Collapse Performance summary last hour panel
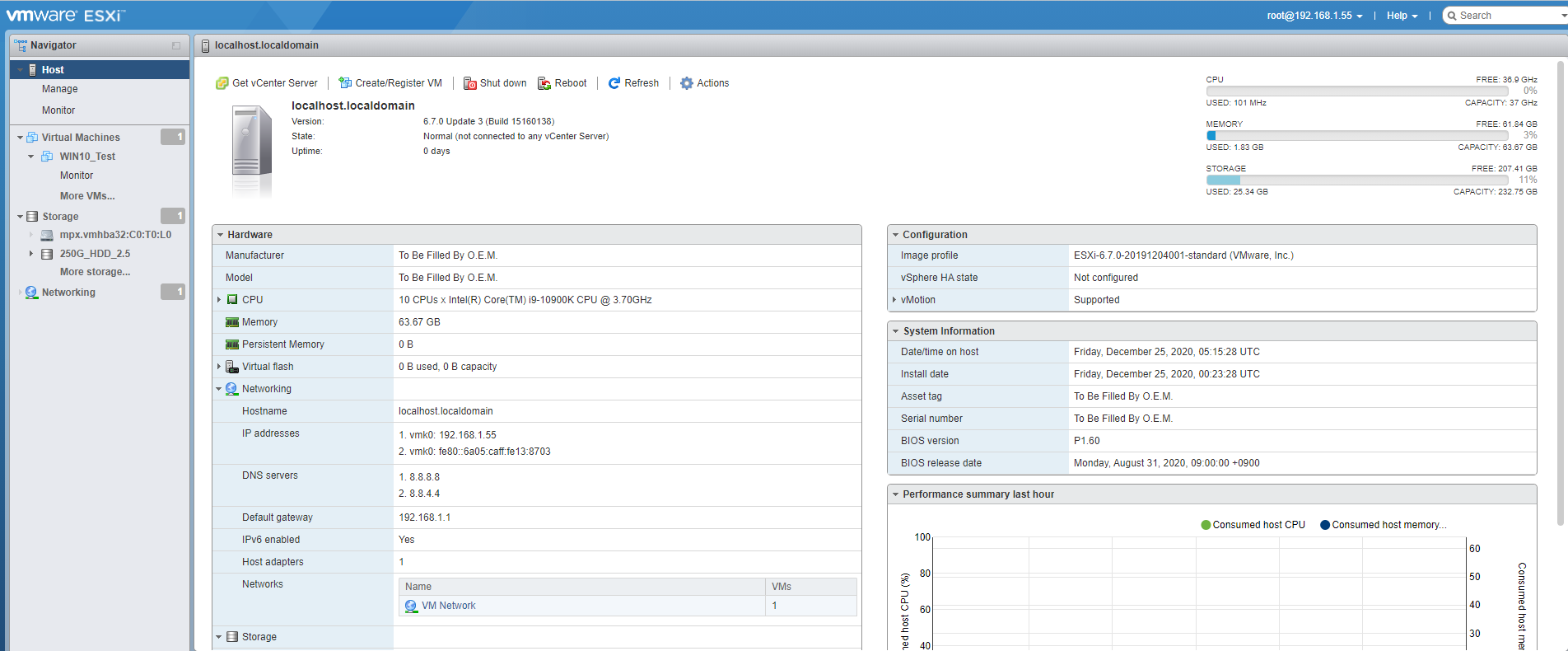This screenshot has height=651, width=1568. tap(895, 494)
